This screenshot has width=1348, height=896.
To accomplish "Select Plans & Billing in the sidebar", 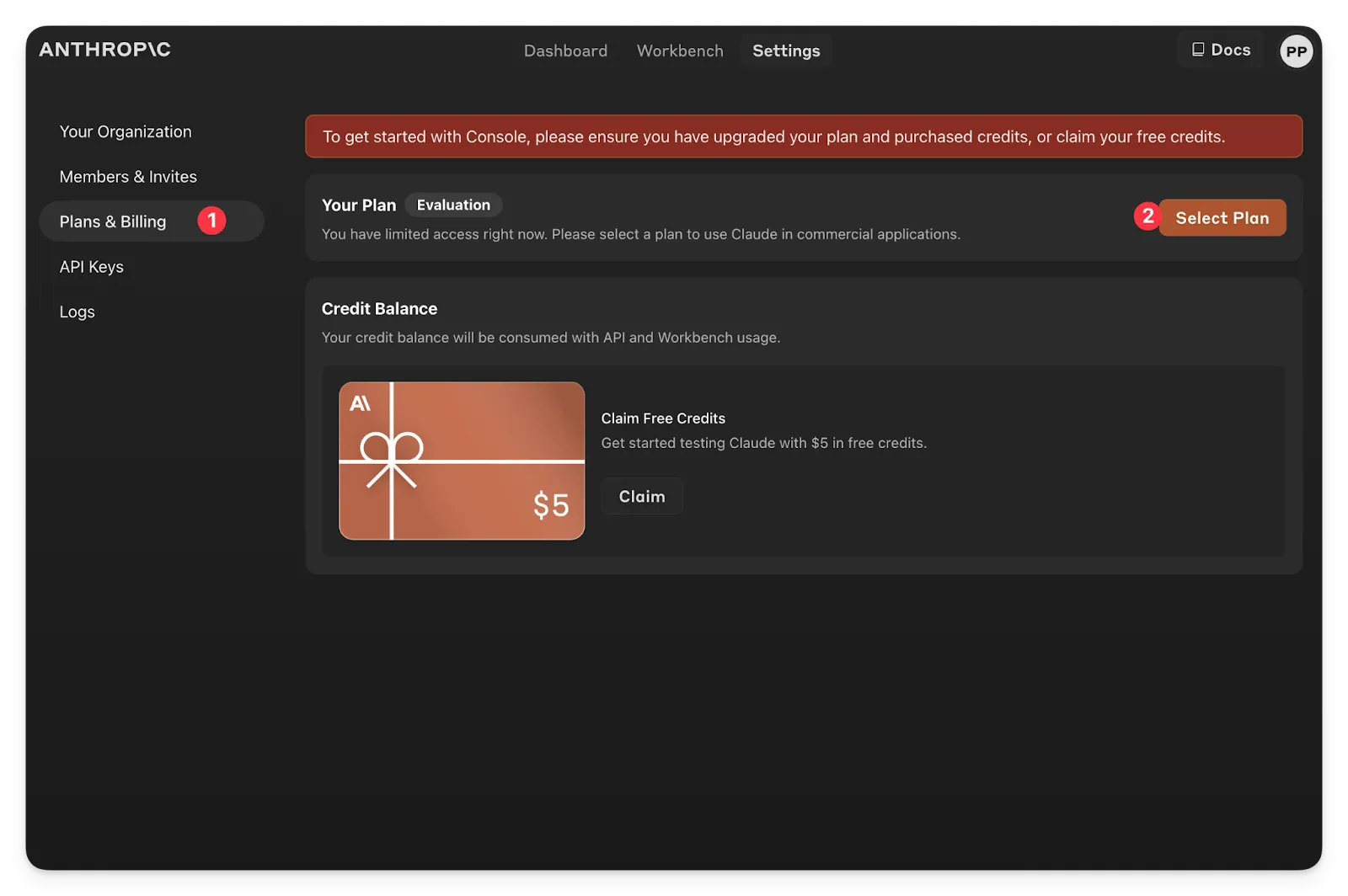I will [x=112, y=221].
